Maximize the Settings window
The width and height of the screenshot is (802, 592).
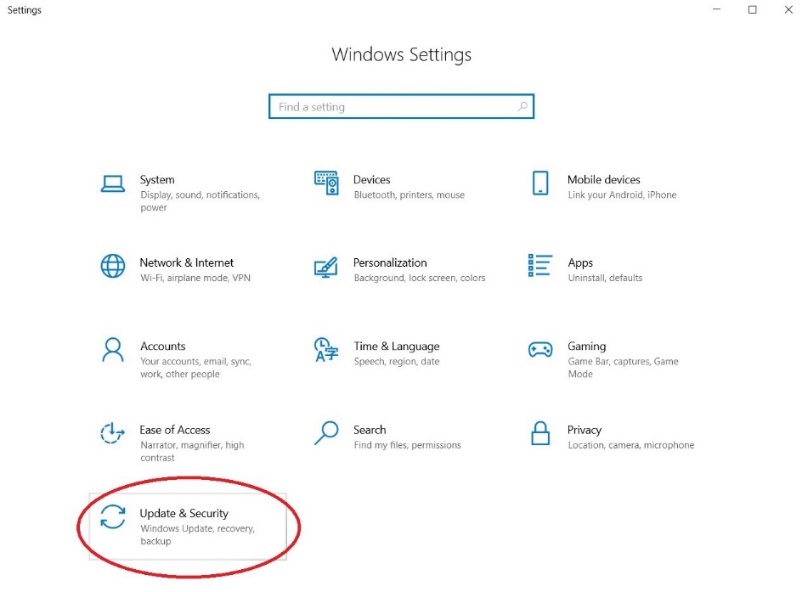pyautogui.click(x=752, y=9)
